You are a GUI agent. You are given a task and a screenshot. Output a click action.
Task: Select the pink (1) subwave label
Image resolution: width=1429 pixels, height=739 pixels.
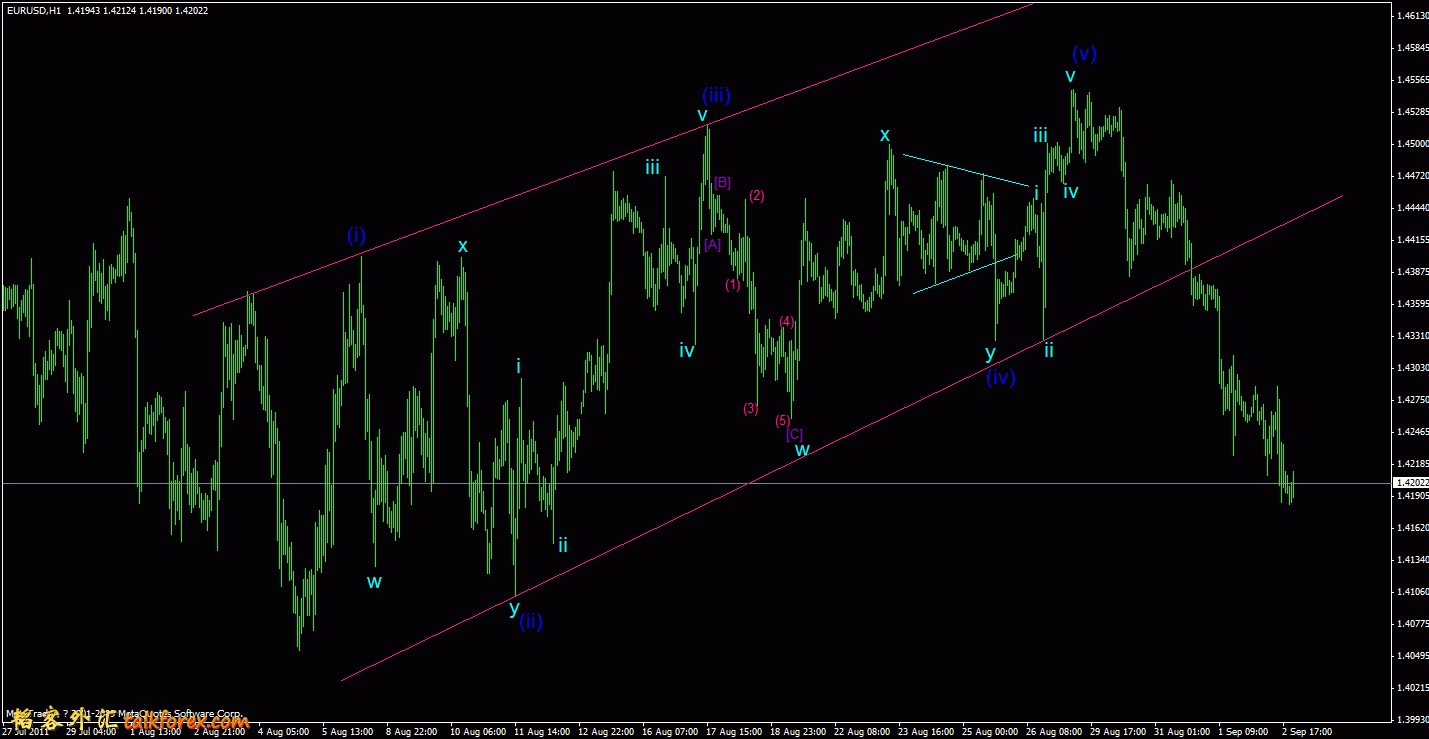point(733,285)
